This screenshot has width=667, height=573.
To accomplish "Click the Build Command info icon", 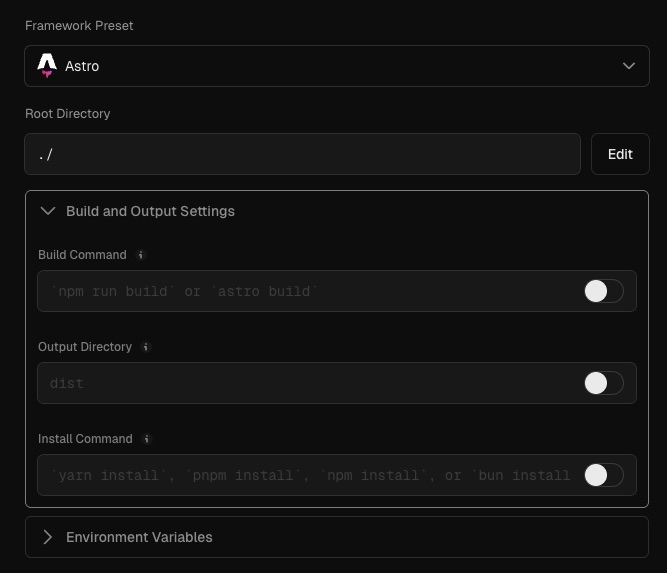I will (140, 255).
